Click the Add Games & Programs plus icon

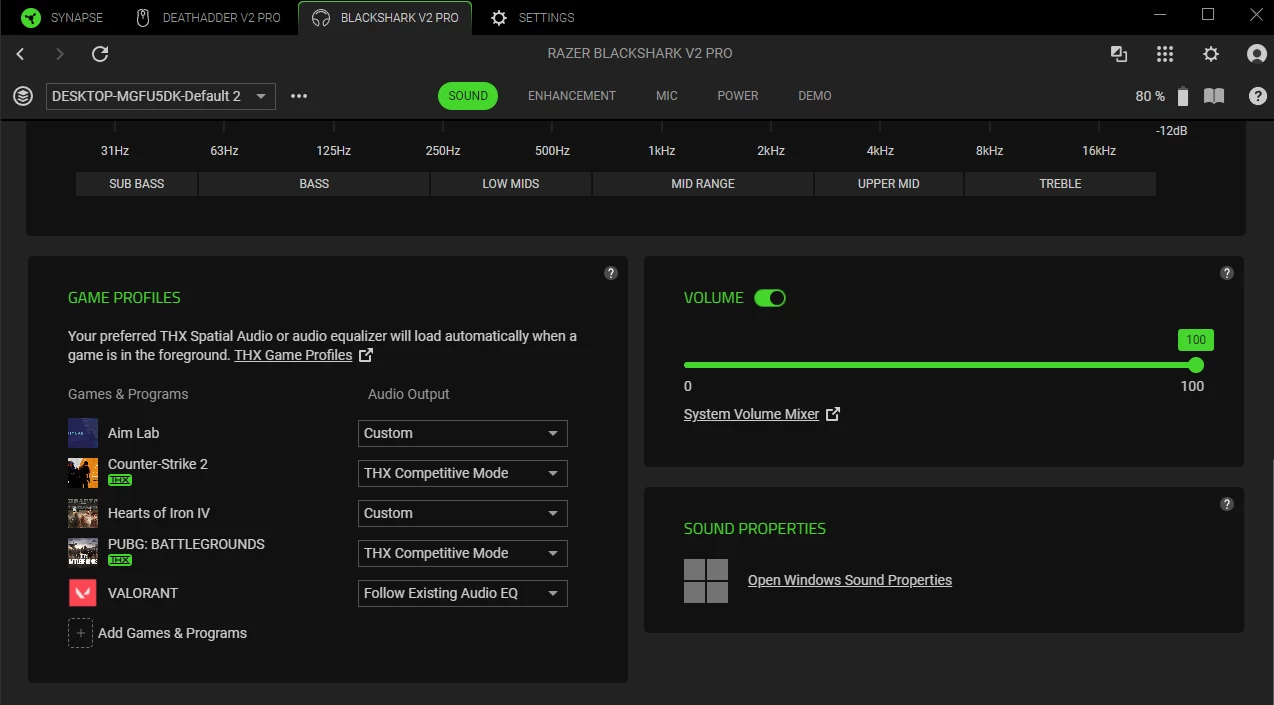[x=80, y=633]
